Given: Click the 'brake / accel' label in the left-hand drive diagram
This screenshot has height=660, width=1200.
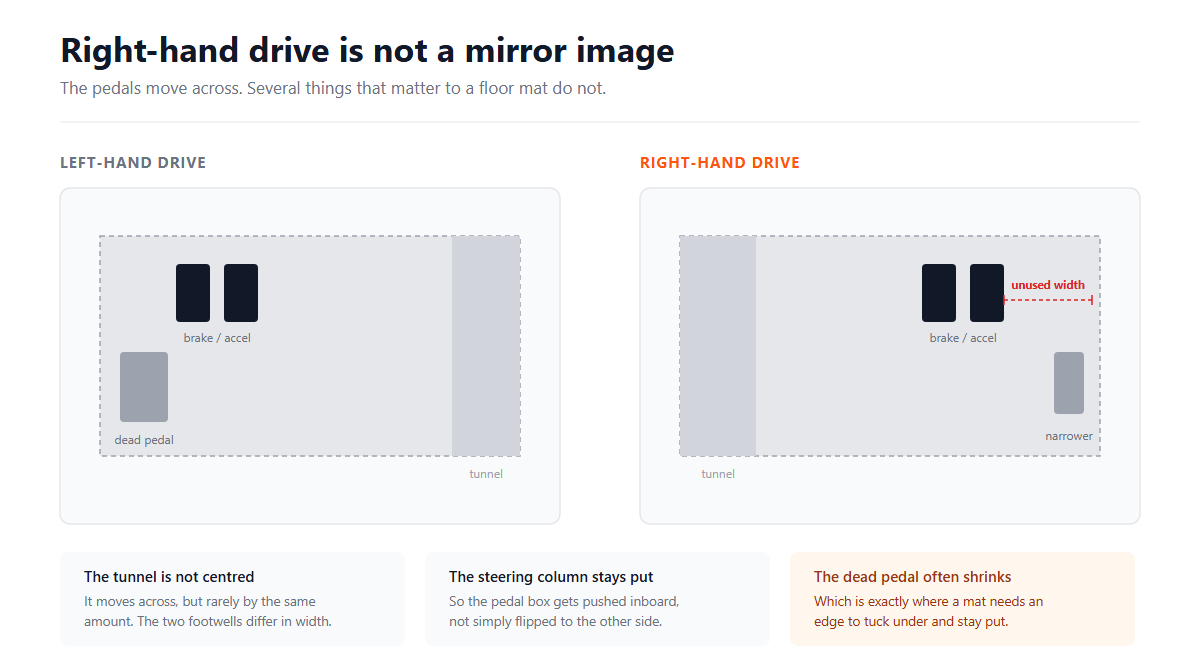Looking at the screenshot, I should coord(217,338).
